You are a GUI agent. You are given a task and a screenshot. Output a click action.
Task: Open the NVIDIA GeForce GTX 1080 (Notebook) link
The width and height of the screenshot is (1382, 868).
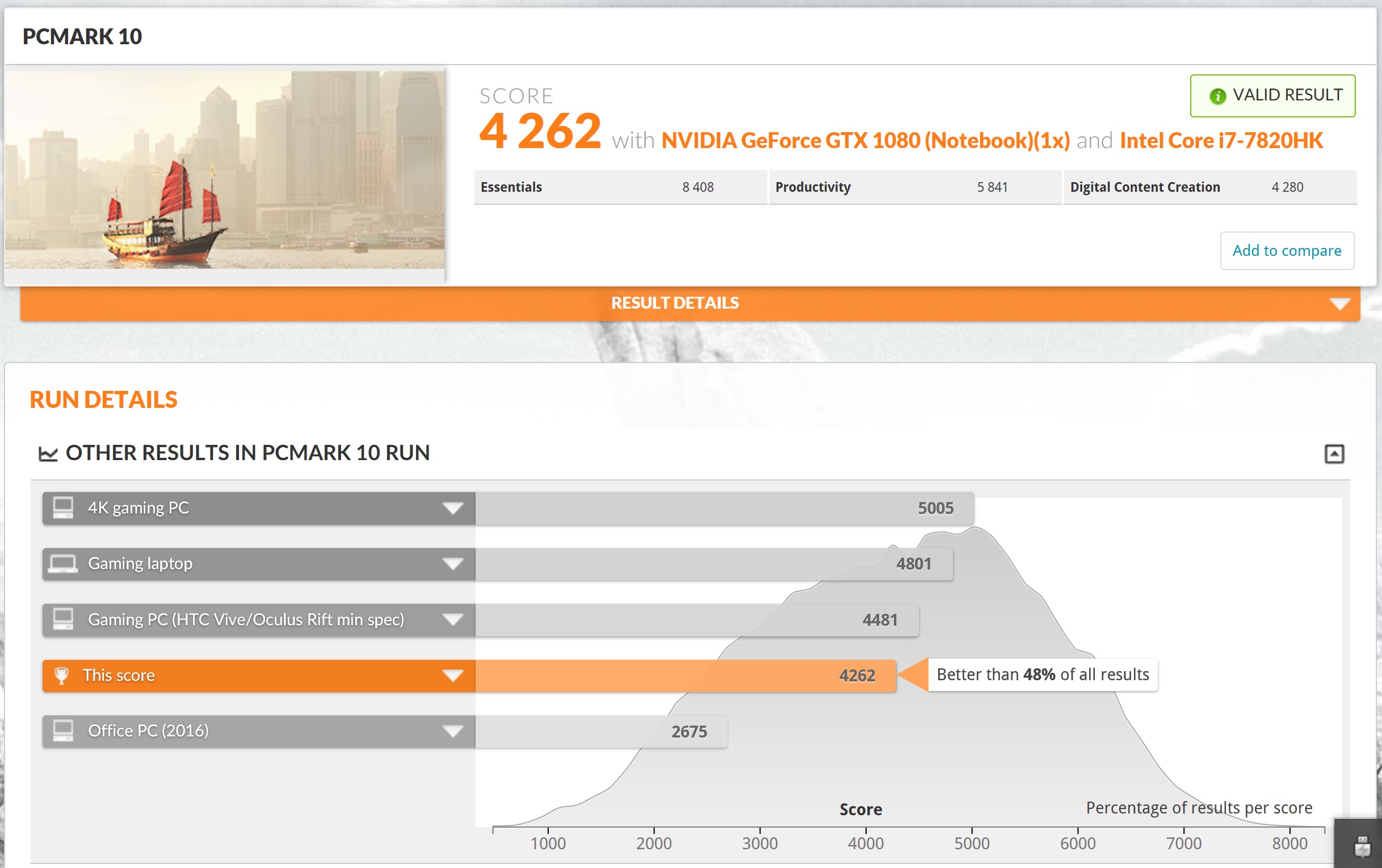[866, 141]
